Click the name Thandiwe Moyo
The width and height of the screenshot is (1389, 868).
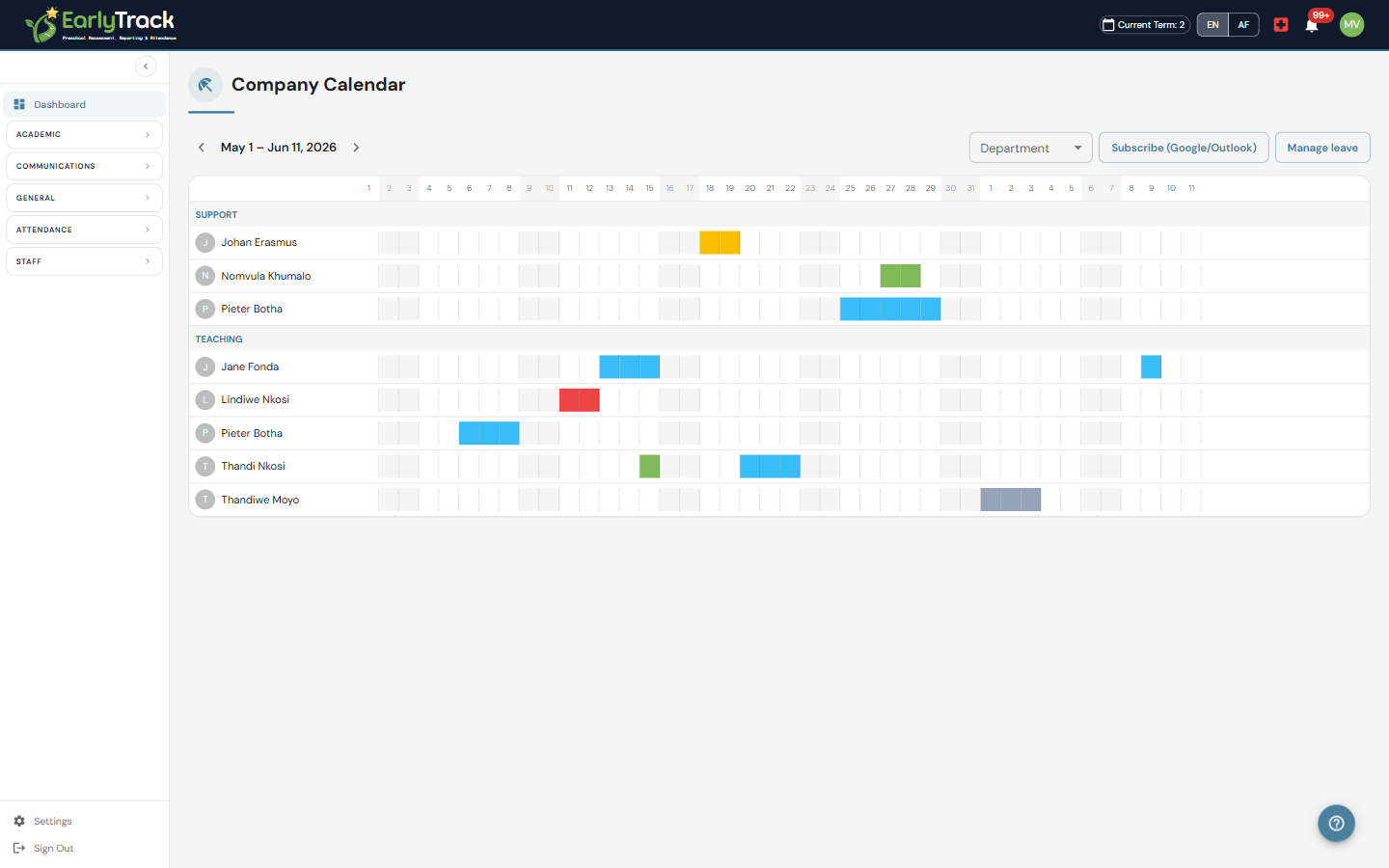260,500
